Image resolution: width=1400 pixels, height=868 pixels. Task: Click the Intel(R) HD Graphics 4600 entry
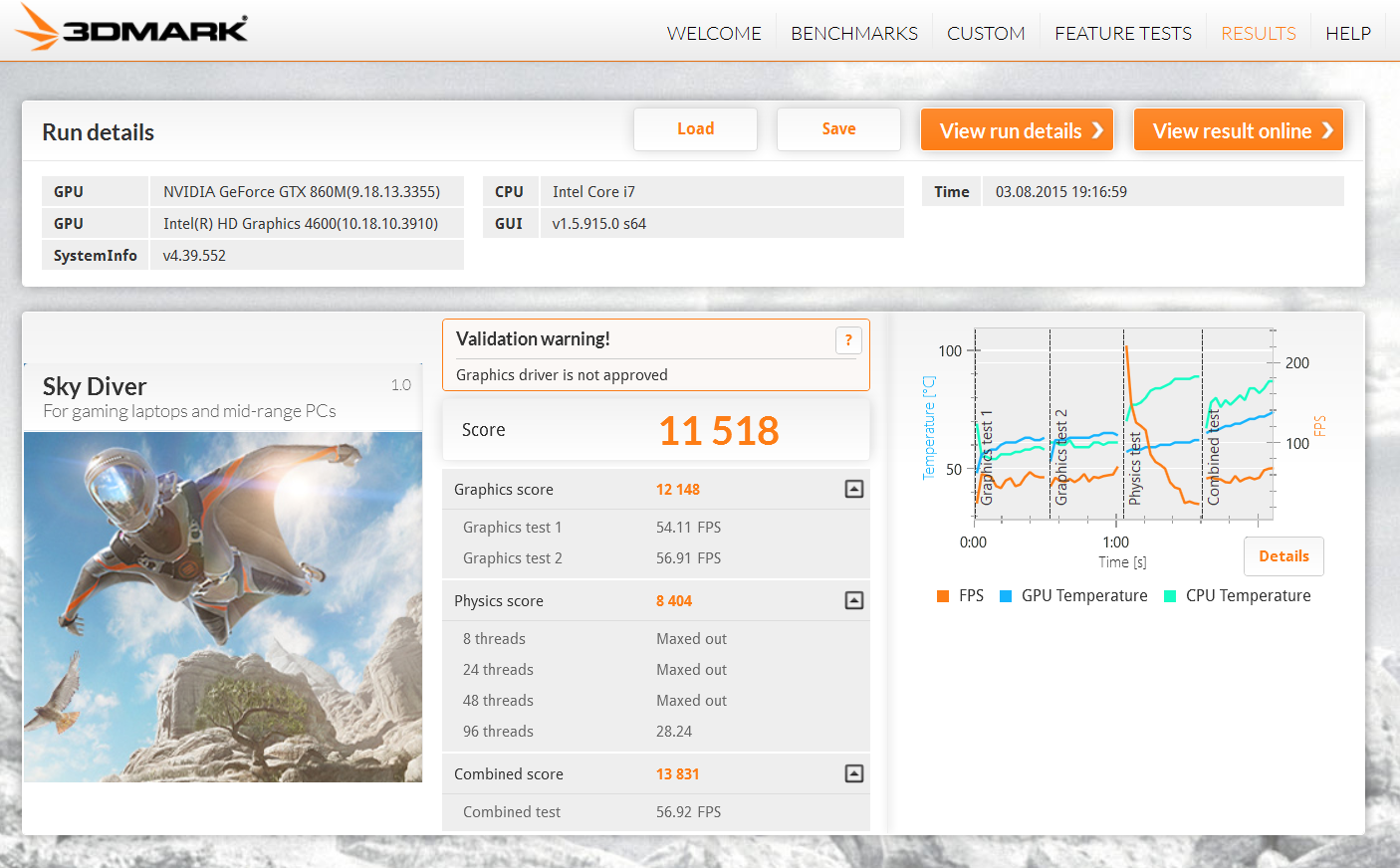coord(307,223)
